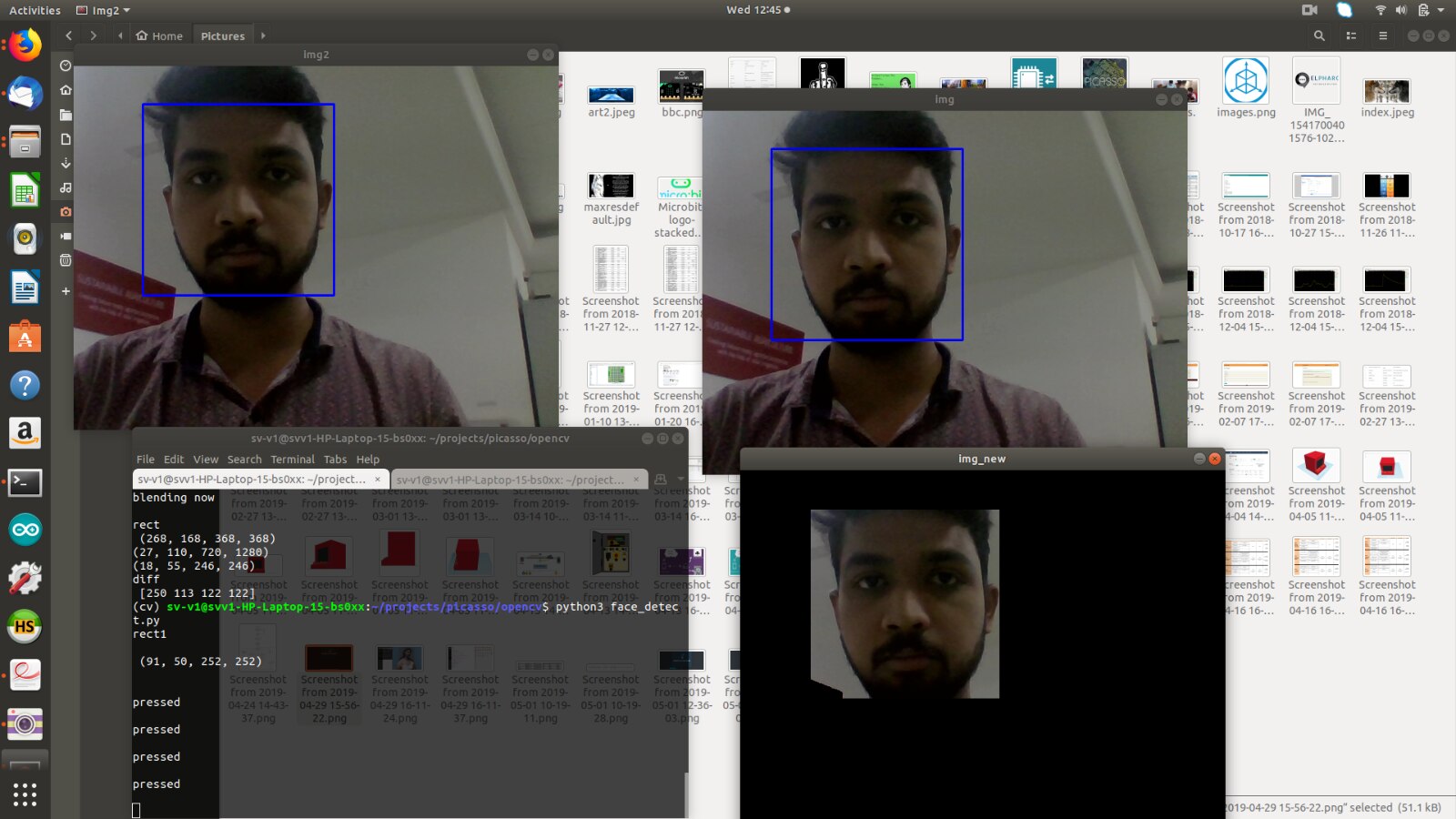Open the system status menu arrow
1456x819 pixels.
pyautogui.click(x=1441, y=10)
